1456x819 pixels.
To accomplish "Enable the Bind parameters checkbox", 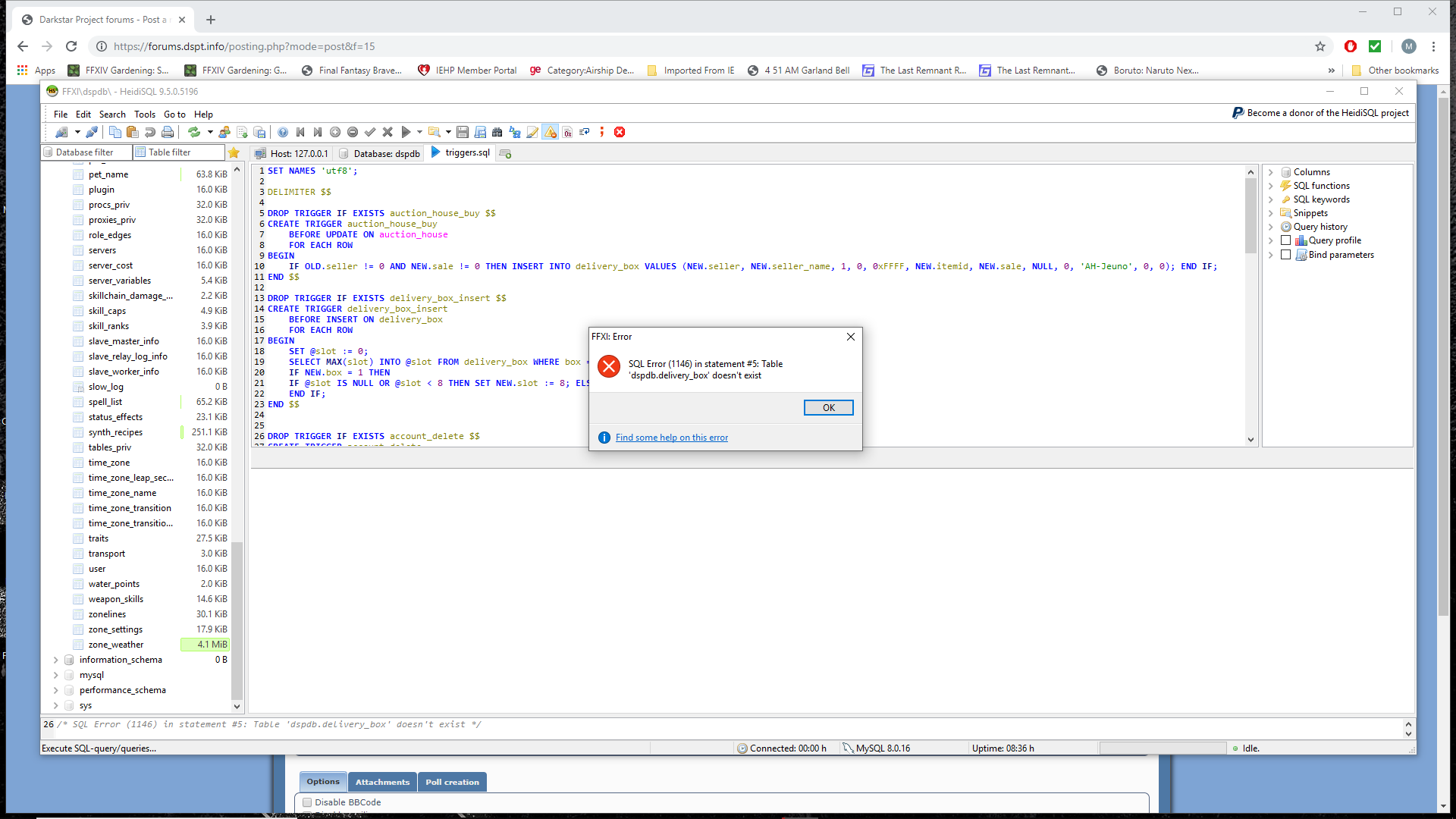I will coord(1285,255).
